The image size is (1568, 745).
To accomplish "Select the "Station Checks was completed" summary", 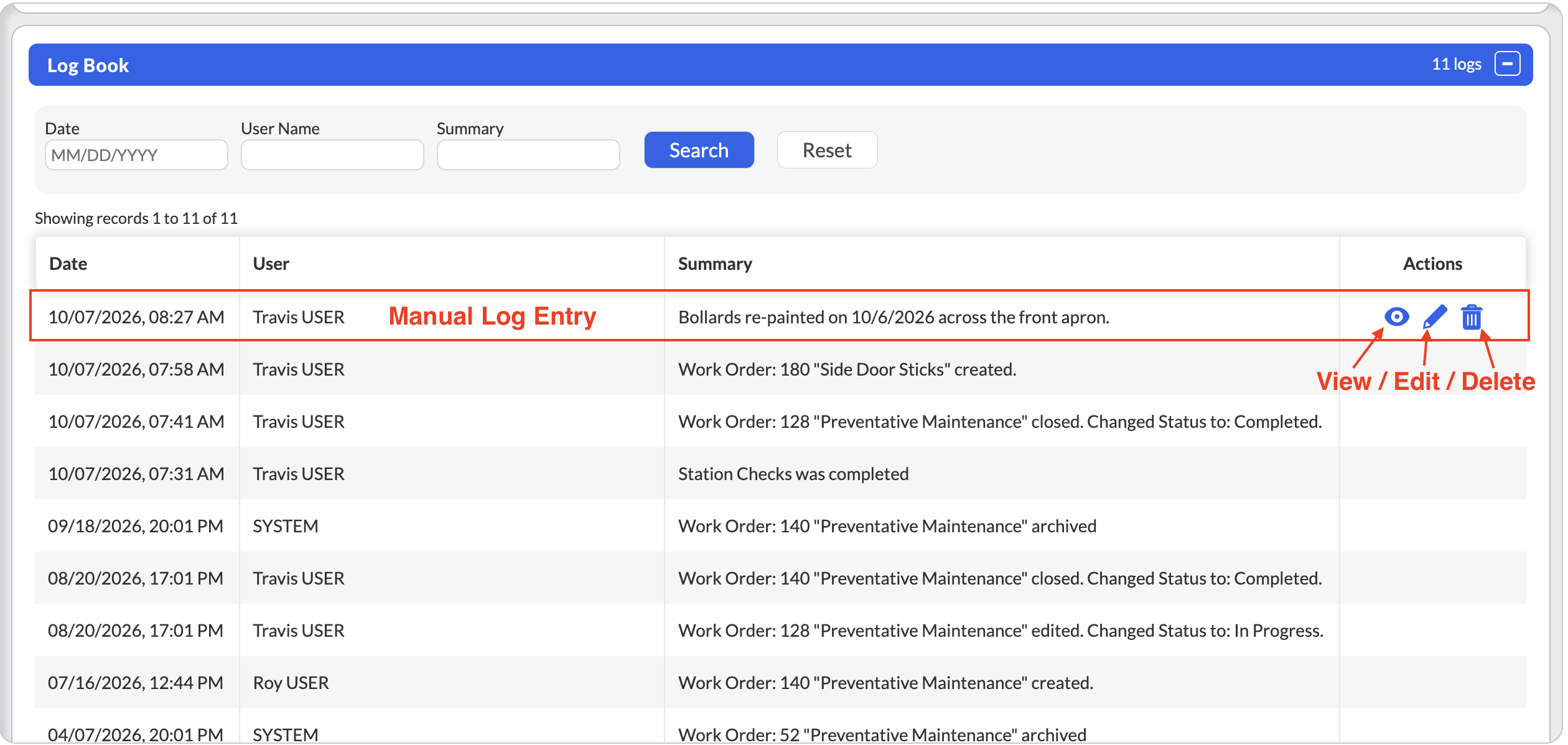I will [x=793, y=474].
